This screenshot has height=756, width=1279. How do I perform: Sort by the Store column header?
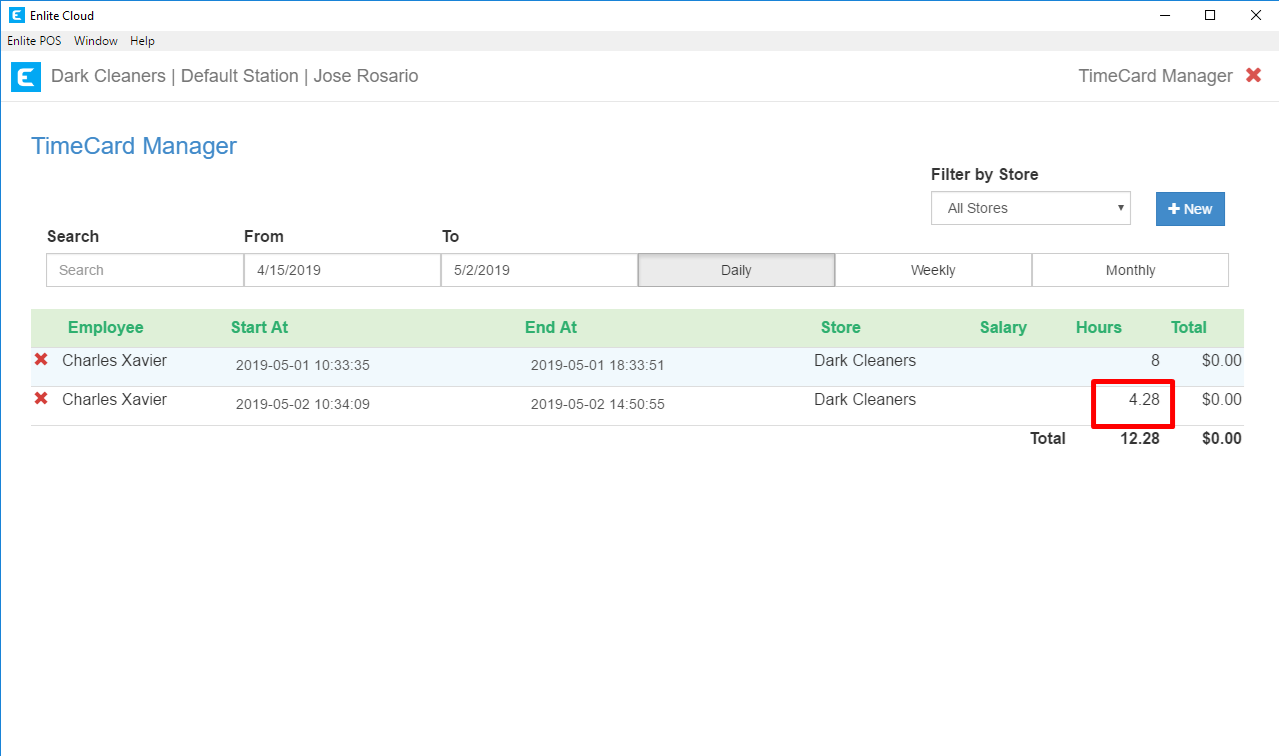point(841,328)
